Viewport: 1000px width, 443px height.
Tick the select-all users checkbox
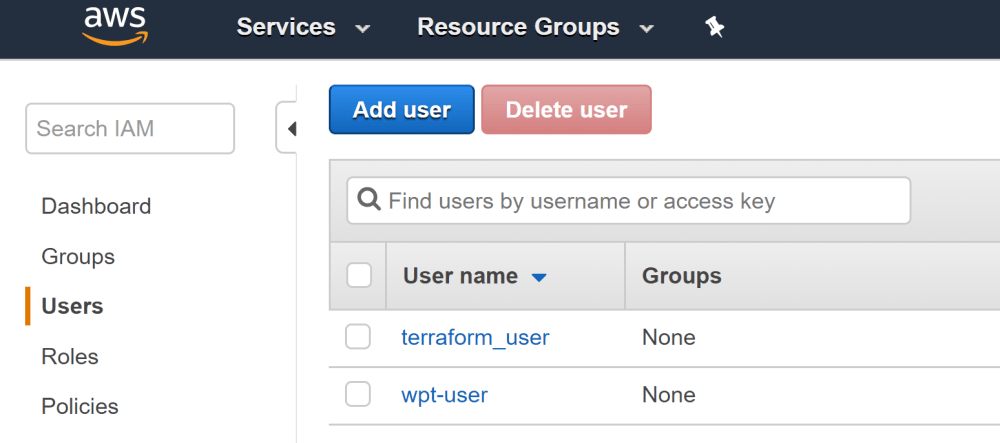click(x=359, y=276)
